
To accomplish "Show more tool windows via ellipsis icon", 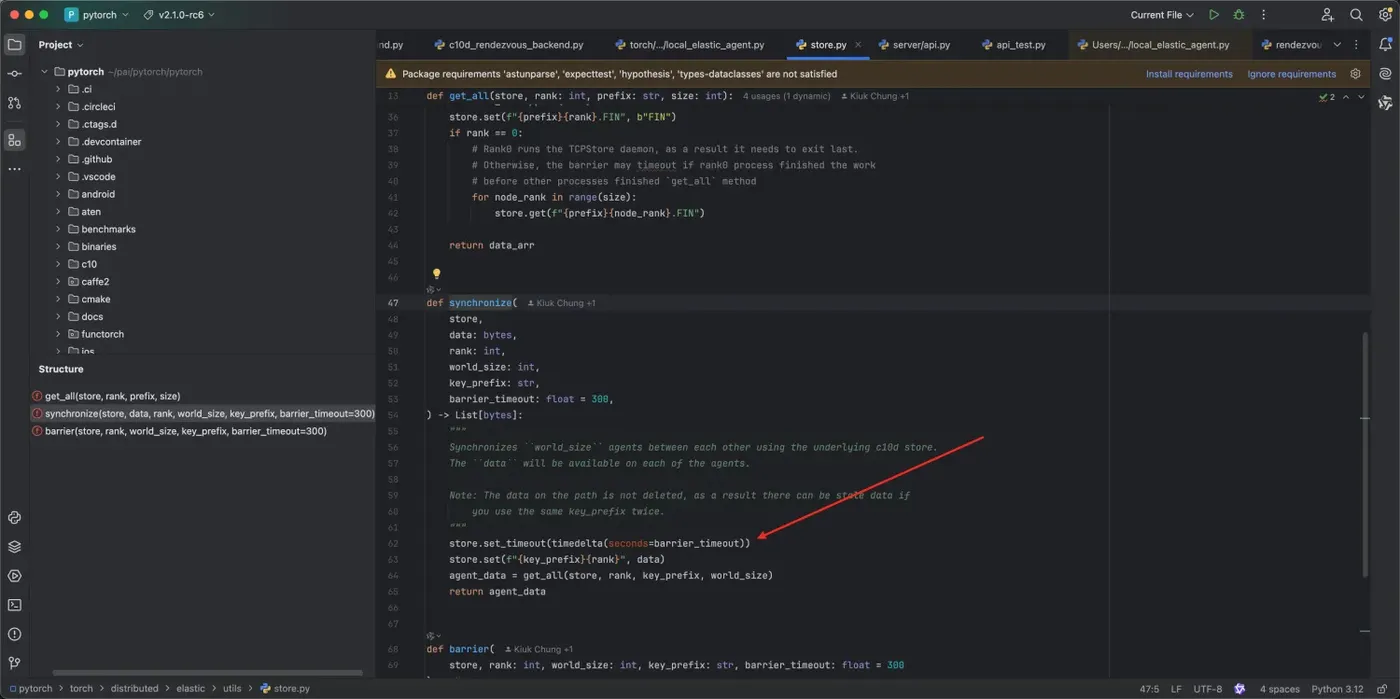I will point(14,169).
